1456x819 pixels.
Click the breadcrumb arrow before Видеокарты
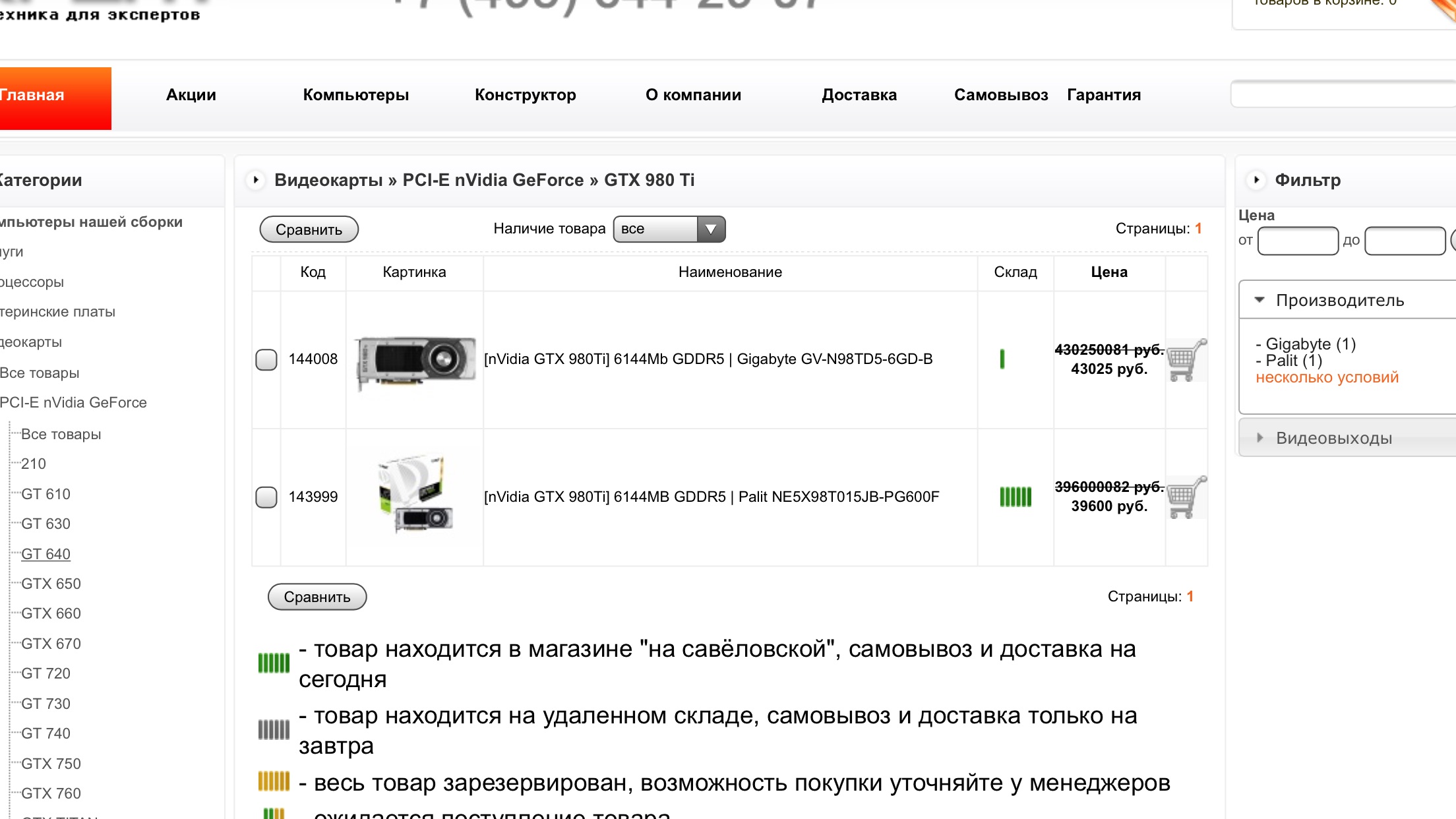coord(256,179)
